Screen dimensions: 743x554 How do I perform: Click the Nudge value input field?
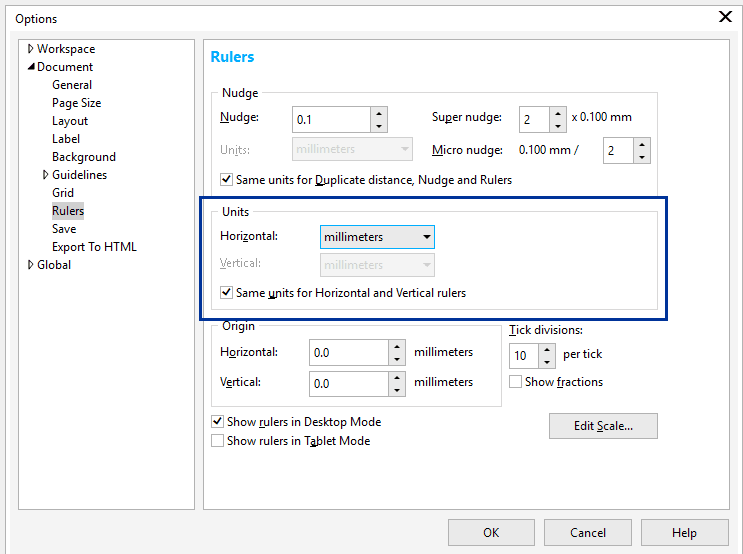tap(330, 120)
